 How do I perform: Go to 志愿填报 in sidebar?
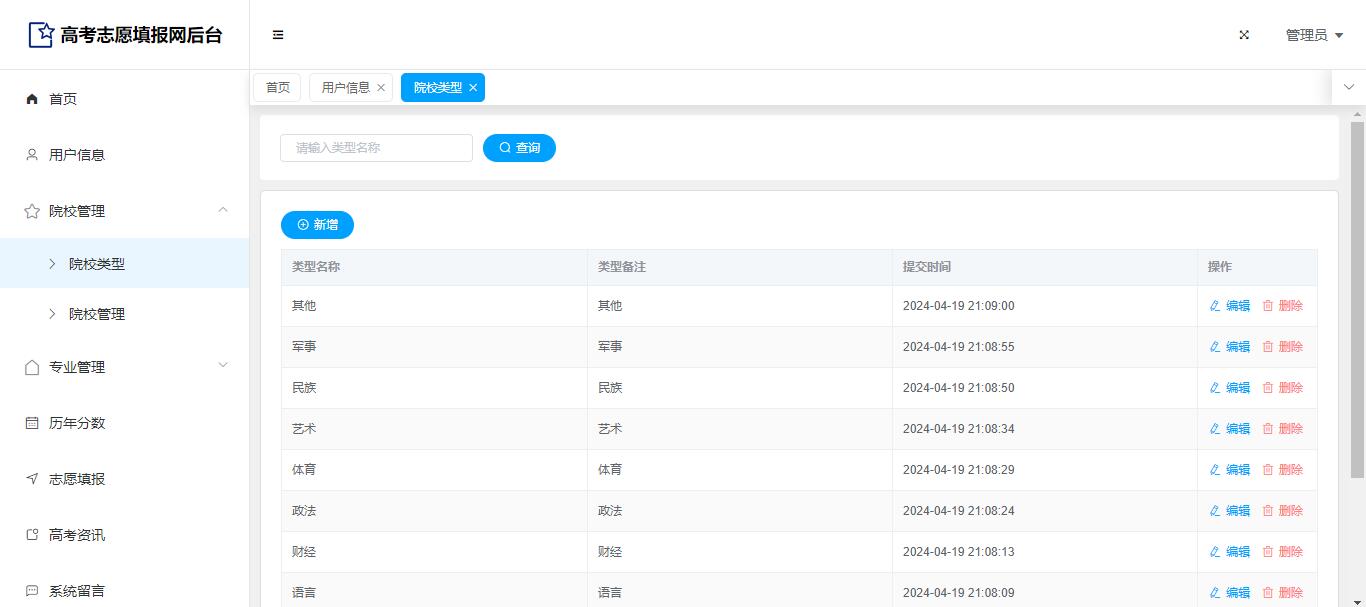point(77,479)
